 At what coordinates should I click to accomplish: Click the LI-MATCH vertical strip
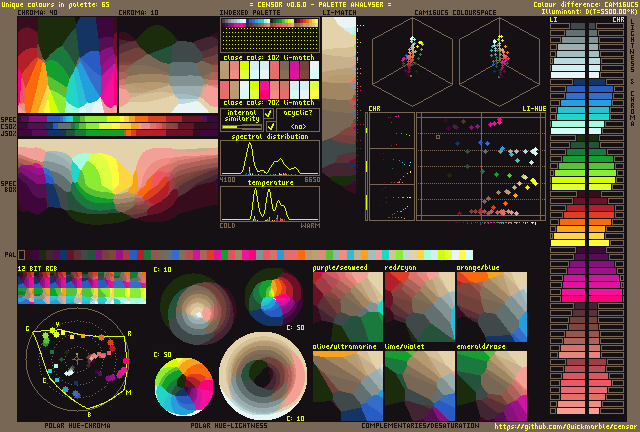click(x=339, y=105)
